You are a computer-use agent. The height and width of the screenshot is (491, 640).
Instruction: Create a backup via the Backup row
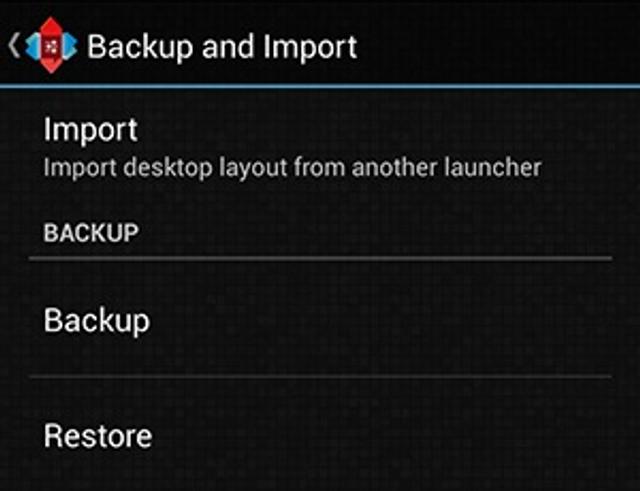(x=320, y=320)
